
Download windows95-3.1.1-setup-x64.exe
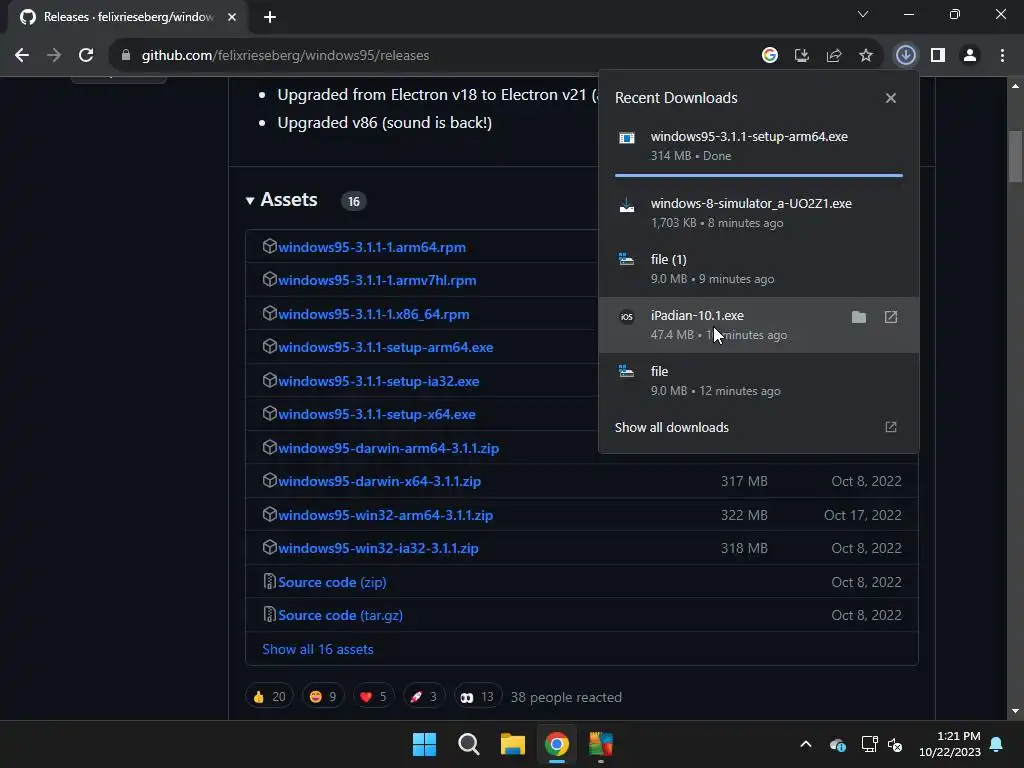[377, 414]
